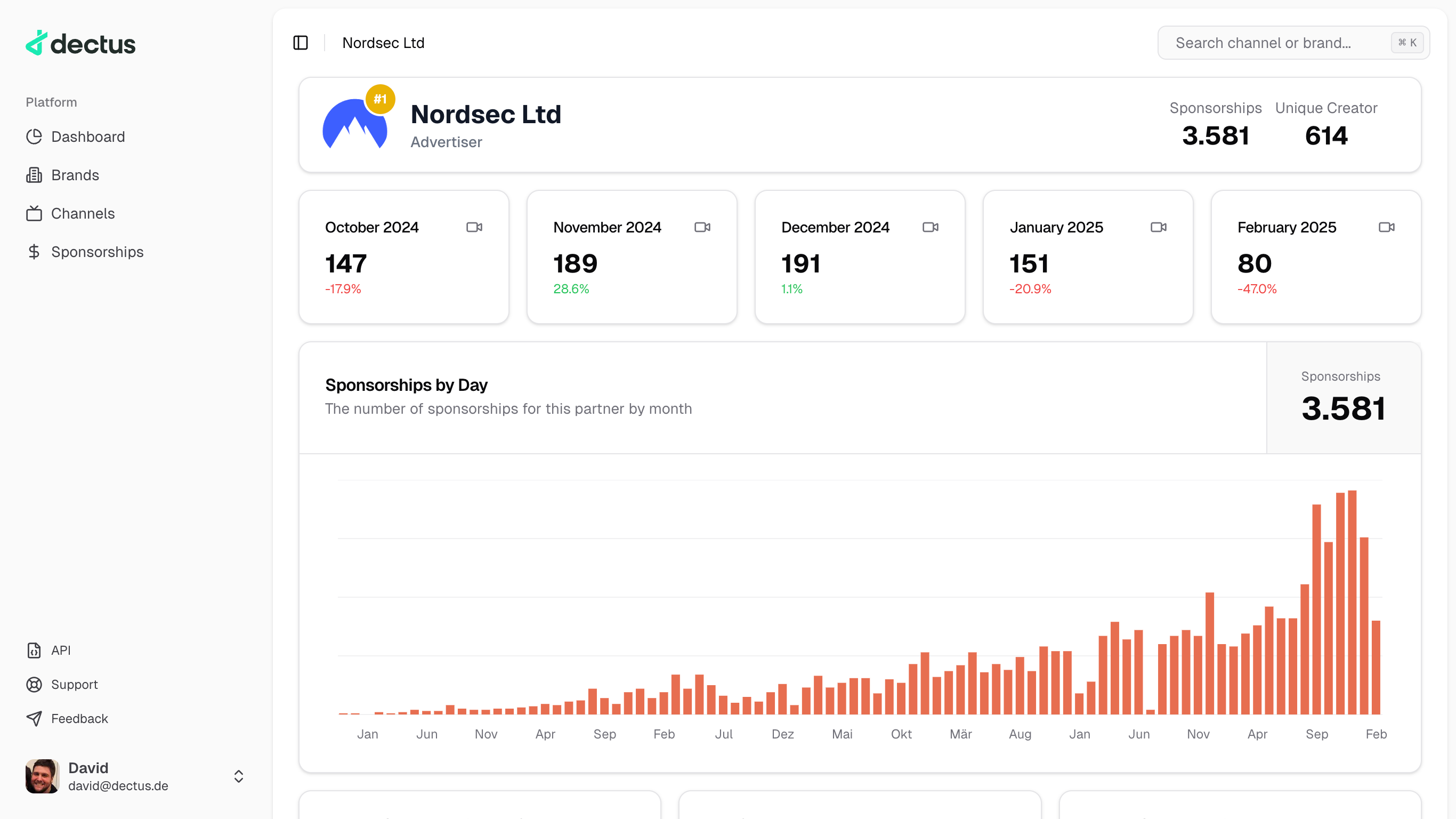The height and width of the screenshot is (819, 1456).
Task: Click the Feedback paper plane icon
Action: pyautogui.click(x=34, y=718)
